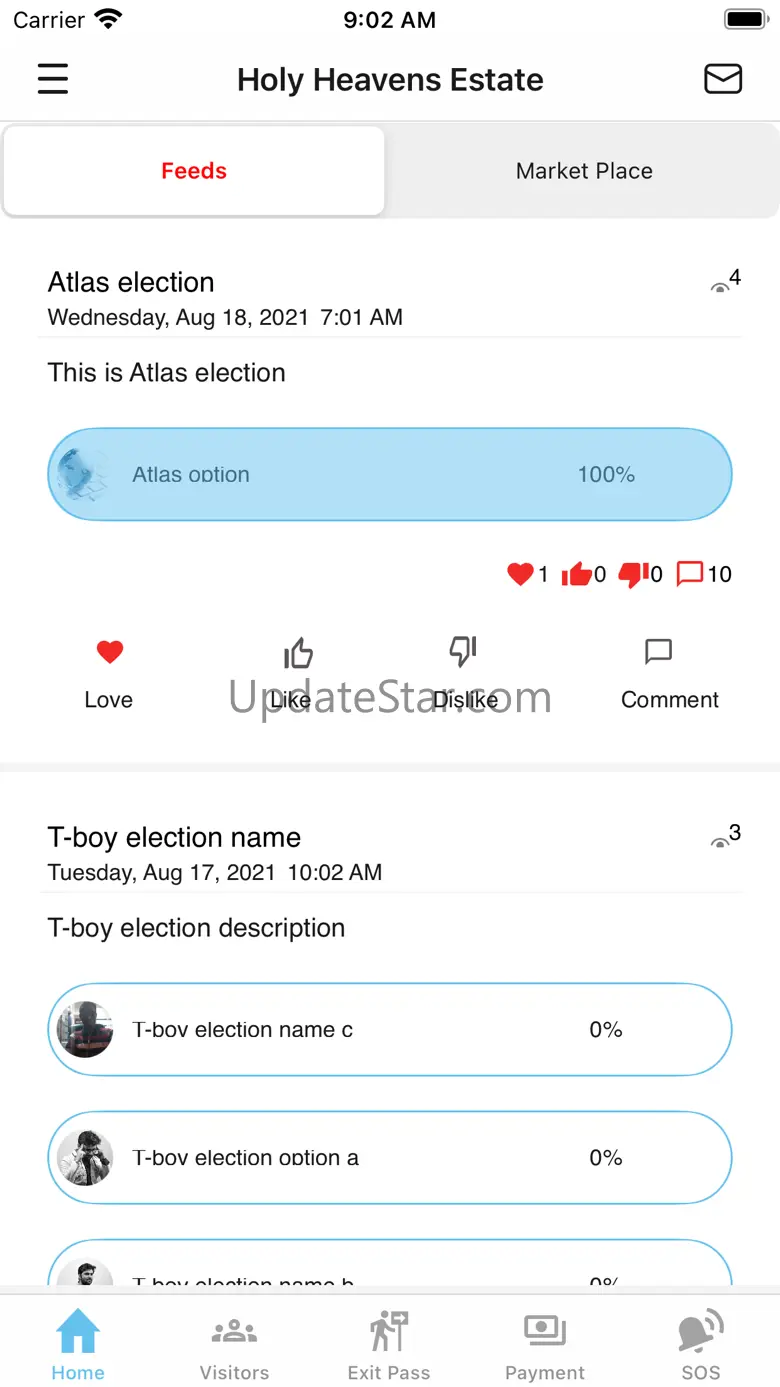The width and height of the screenshot is (780, 1387).
Task: Open the Payment tab
Action: (545, 1346)
